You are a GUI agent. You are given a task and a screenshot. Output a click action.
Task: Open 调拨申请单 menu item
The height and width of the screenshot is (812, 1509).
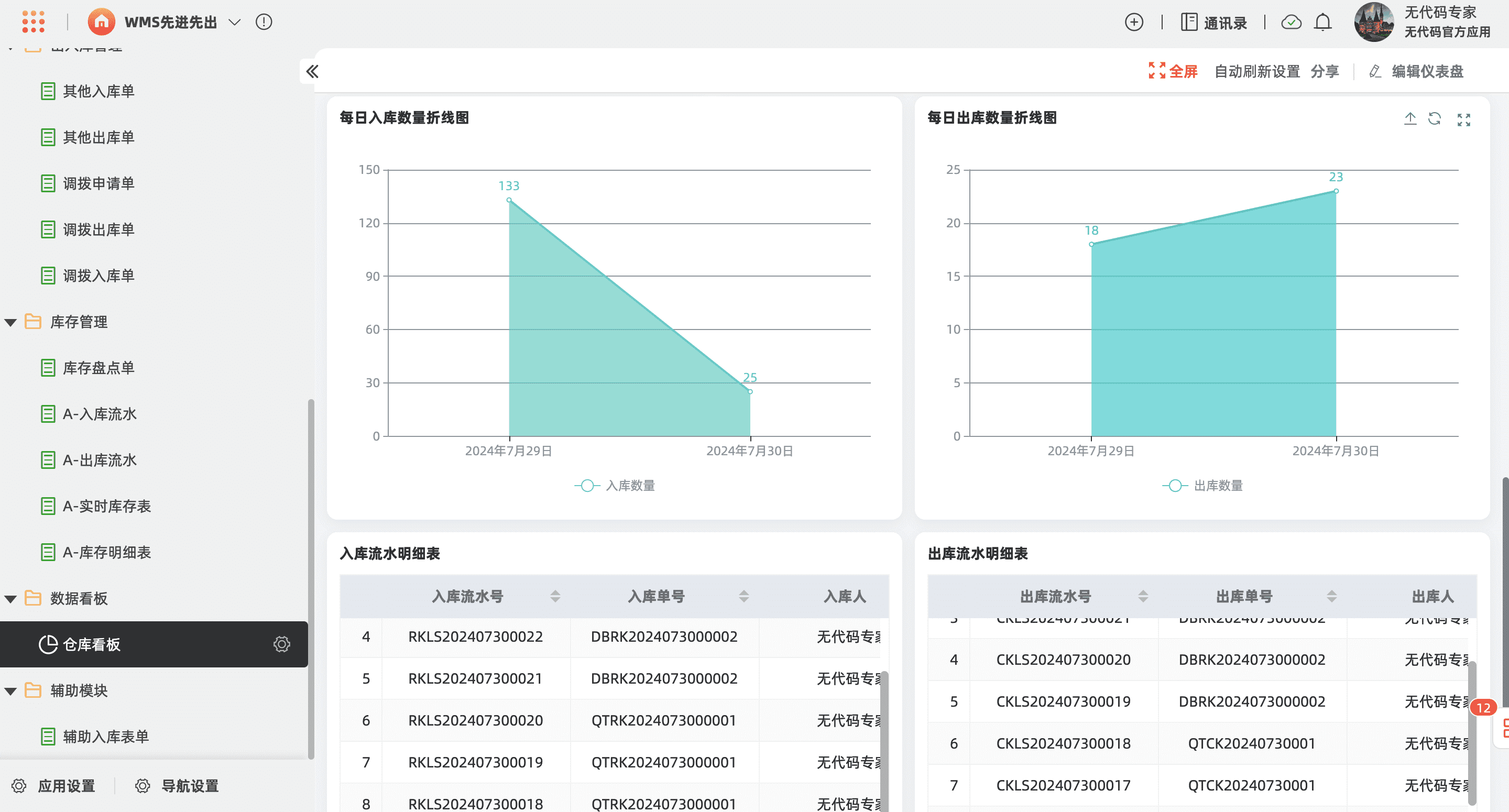coord(99,183)
